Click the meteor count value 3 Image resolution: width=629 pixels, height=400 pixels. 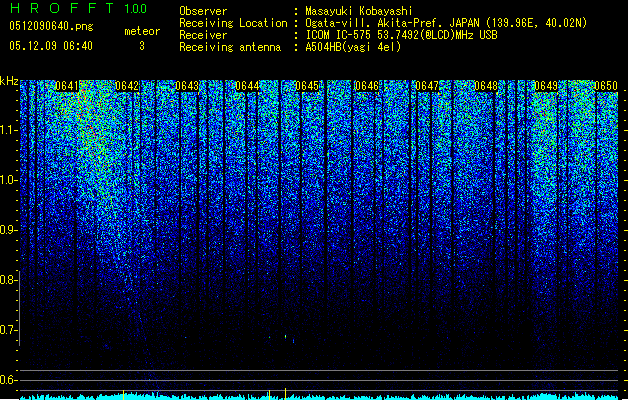[x=142, y=46]
